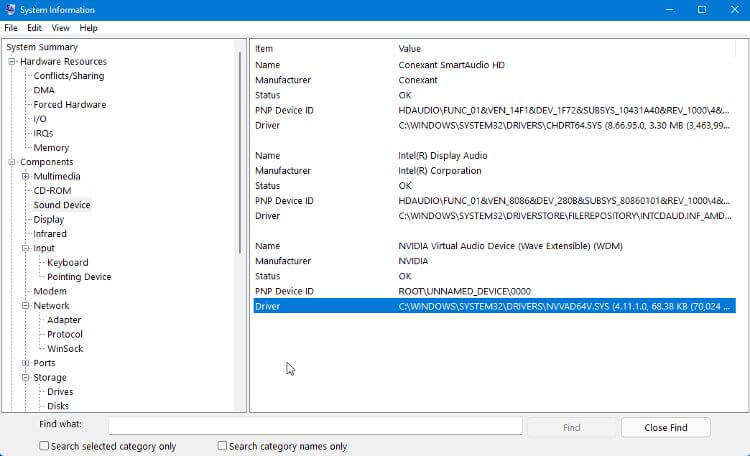The image size is (750, 456).
Task: Enable Search selected category only checkbox
Action: pyautogui.click(x=44, y=446)
